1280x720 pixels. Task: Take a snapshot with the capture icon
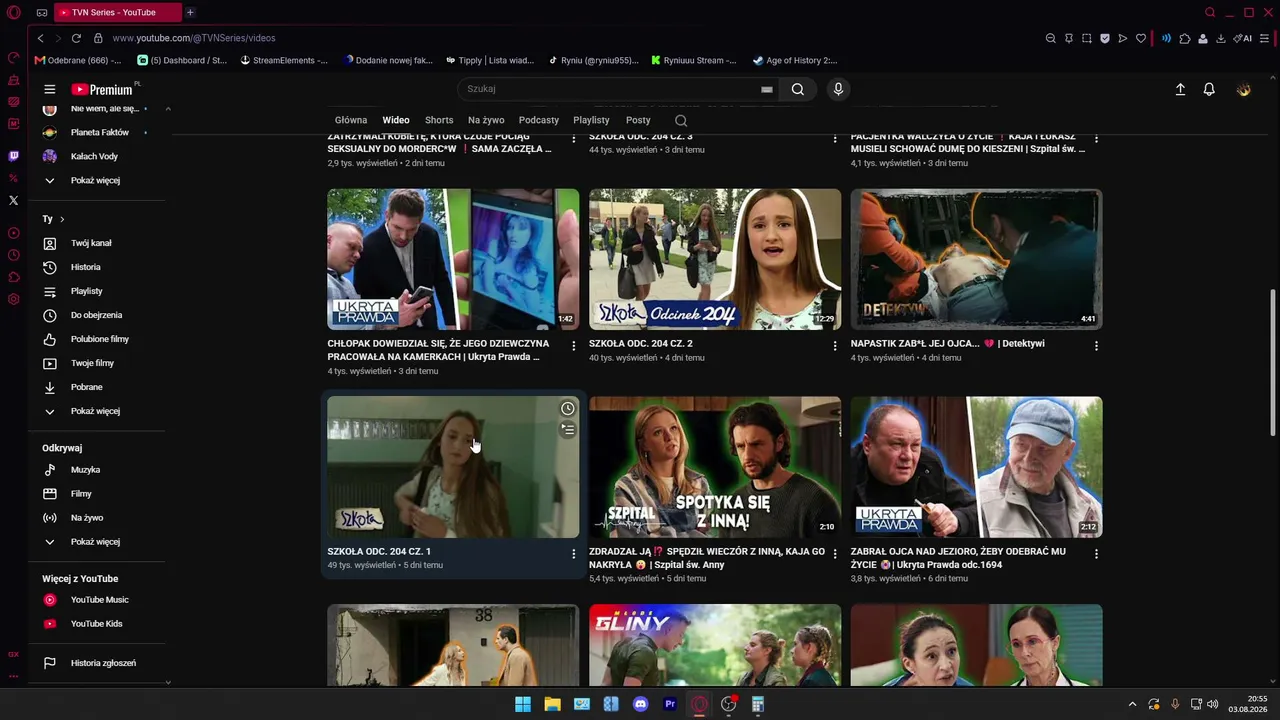pyautogui.click(x=1087, y=38)
